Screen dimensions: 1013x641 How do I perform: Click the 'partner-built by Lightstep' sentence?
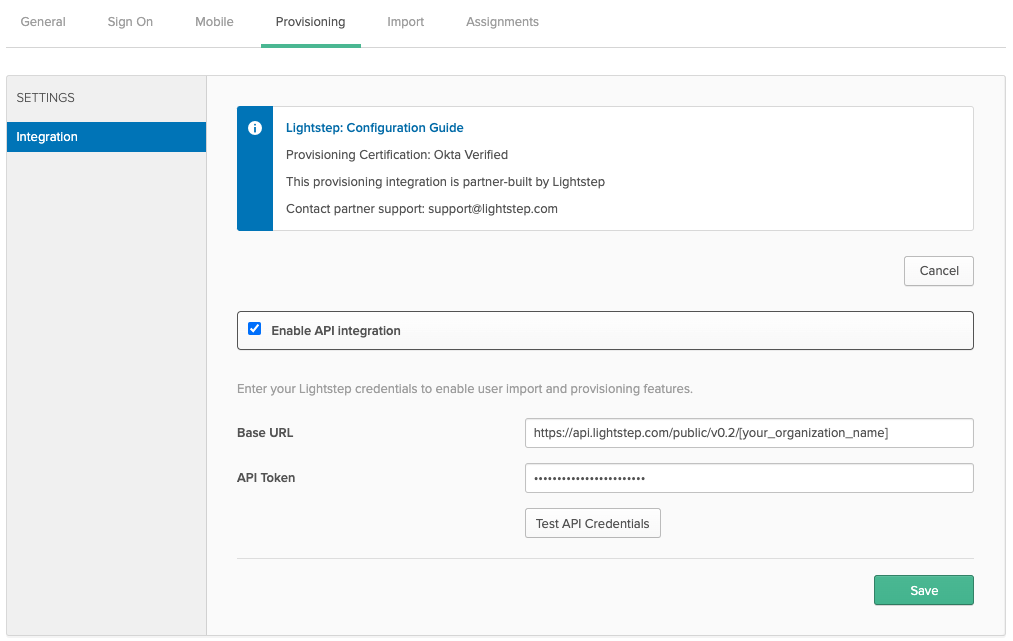(445, 182)
